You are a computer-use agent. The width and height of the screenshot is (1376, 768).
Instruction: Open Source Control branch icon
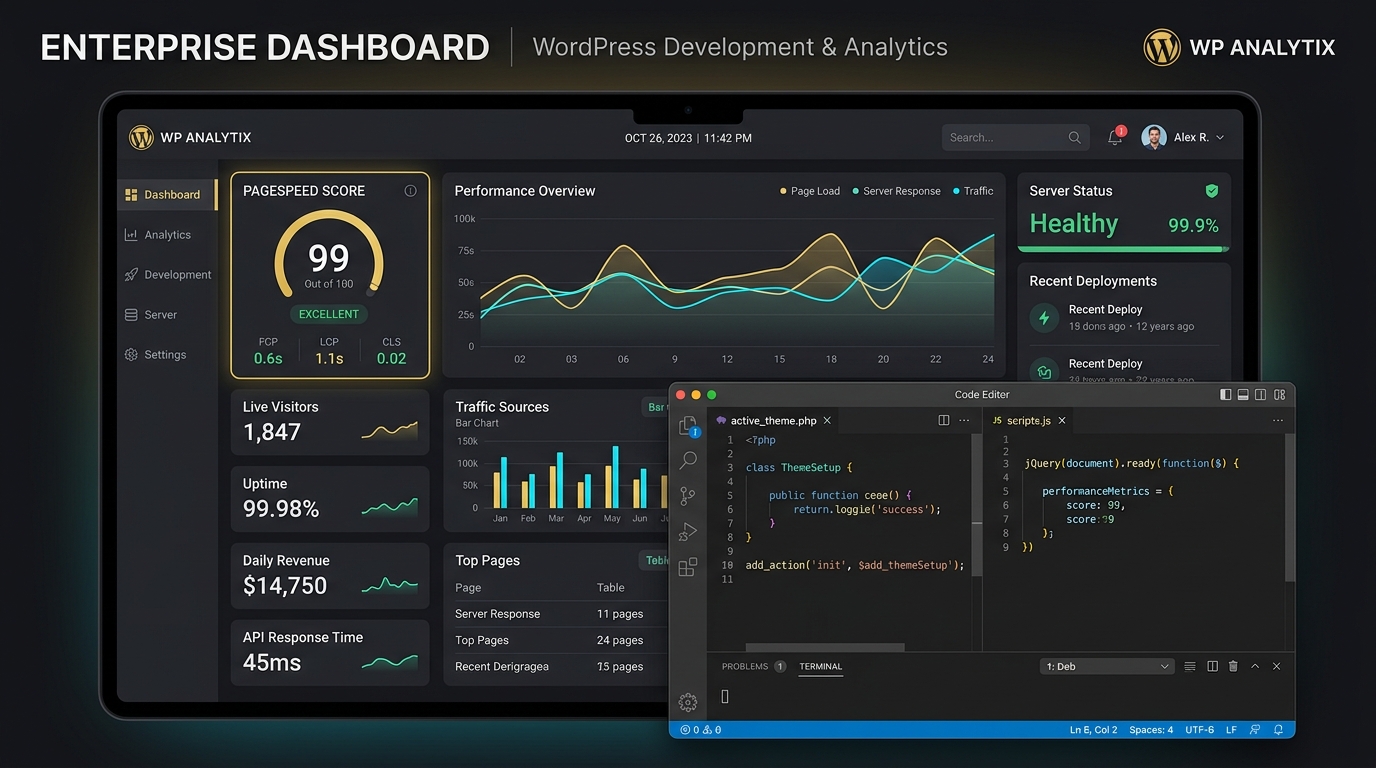click(x=688, y=496)
